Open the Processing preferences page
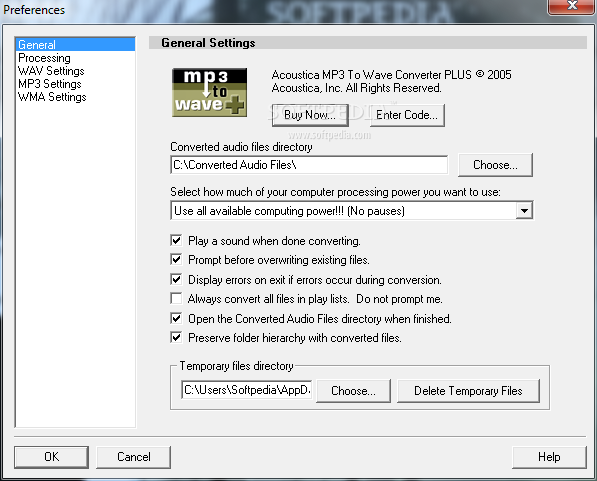Screen dimensions: 597x481 click(x=44, y=58)
